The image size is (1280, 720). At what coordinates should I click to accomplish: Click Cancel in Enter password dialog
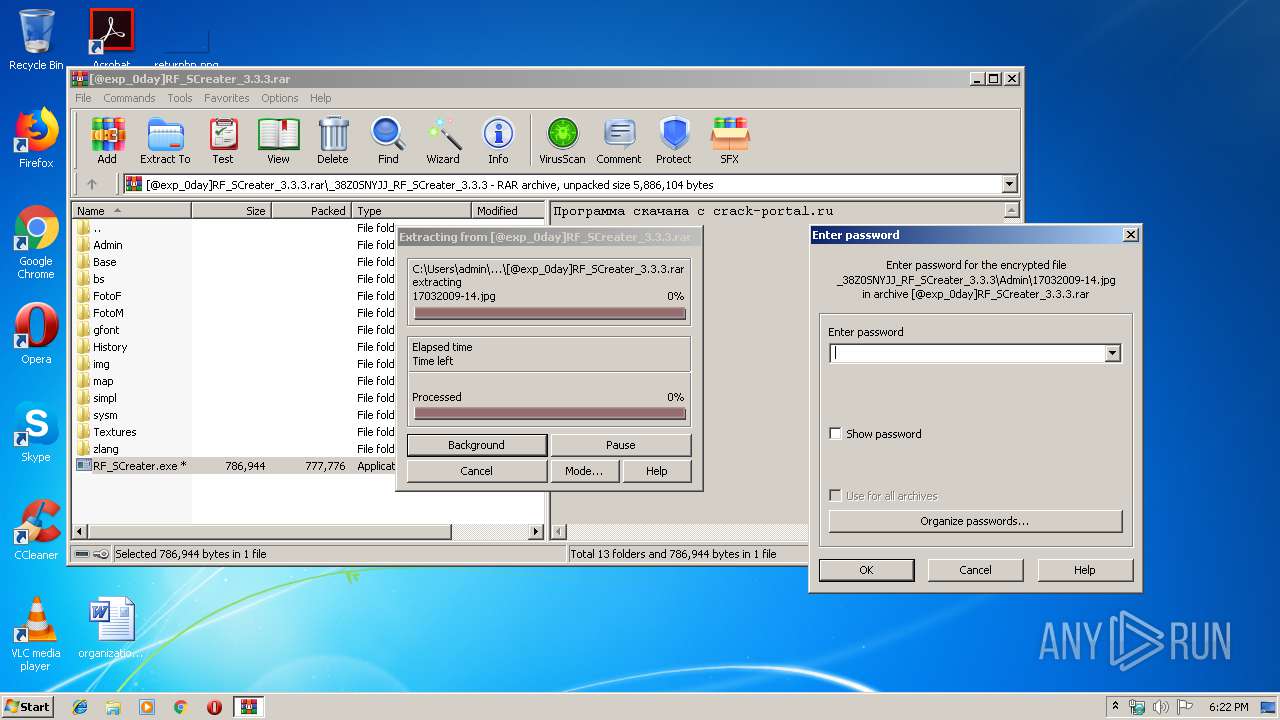pyautogui.click(x=975, y=570)
